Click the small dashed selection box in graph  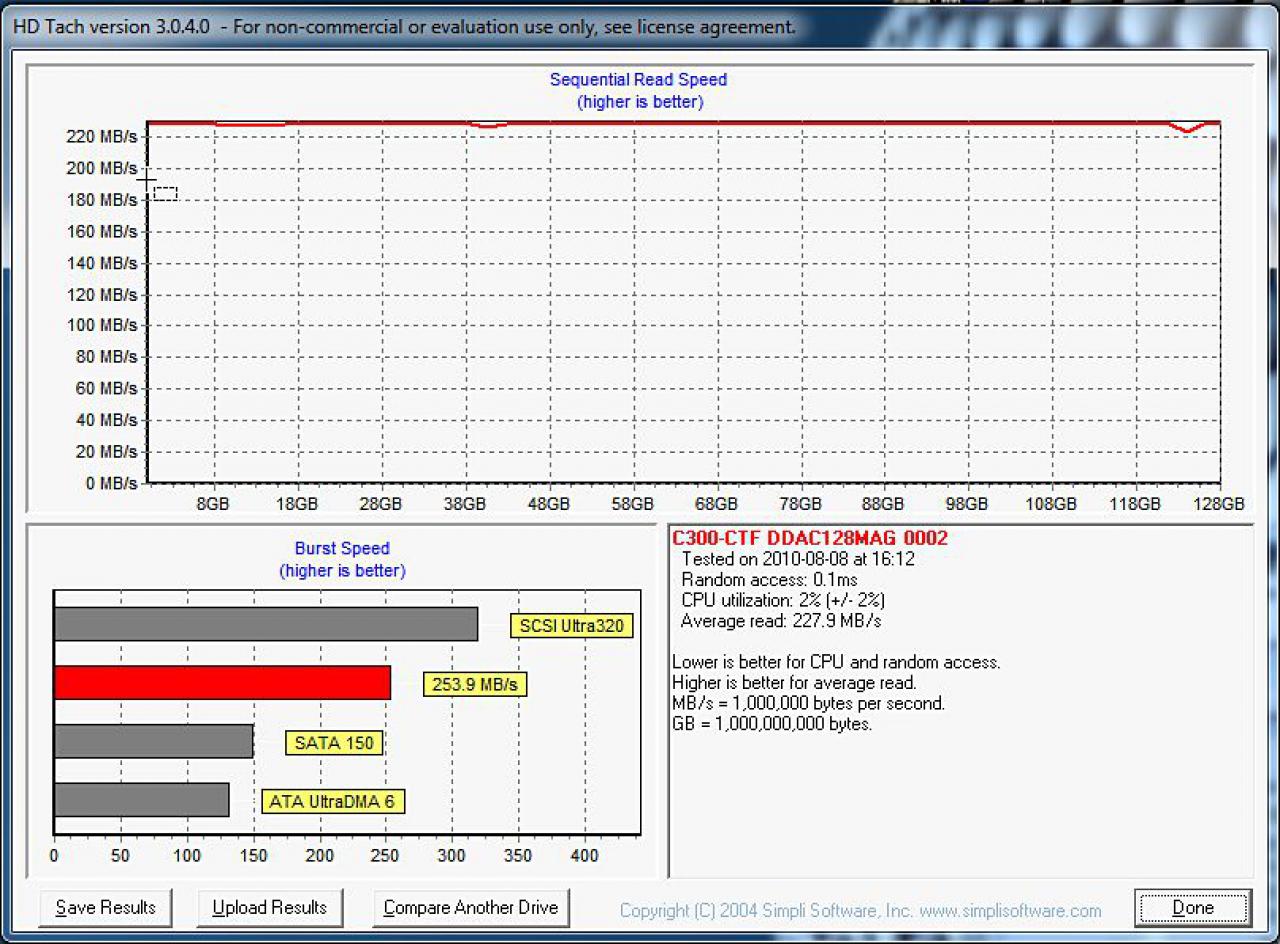click(x=166, y=193)
